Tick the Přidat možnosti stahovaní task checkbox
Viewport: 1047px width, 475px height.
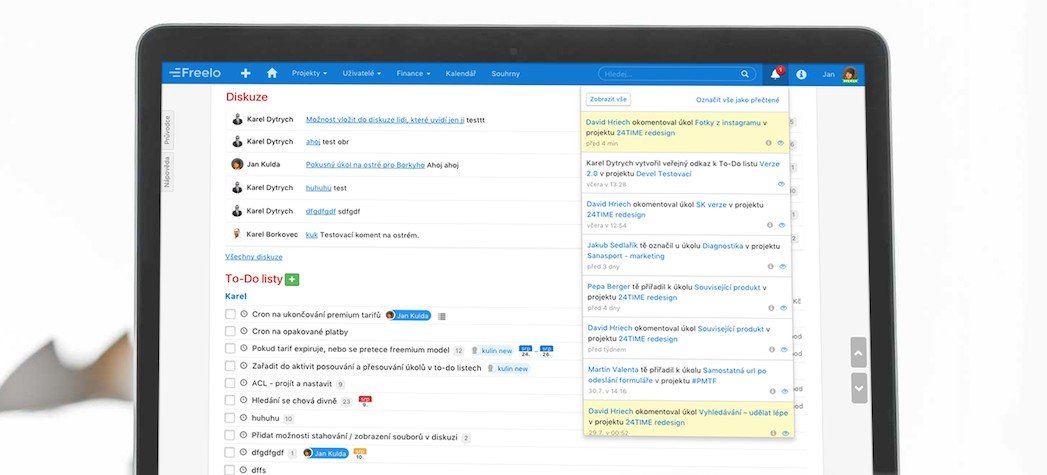click(230, 435)
